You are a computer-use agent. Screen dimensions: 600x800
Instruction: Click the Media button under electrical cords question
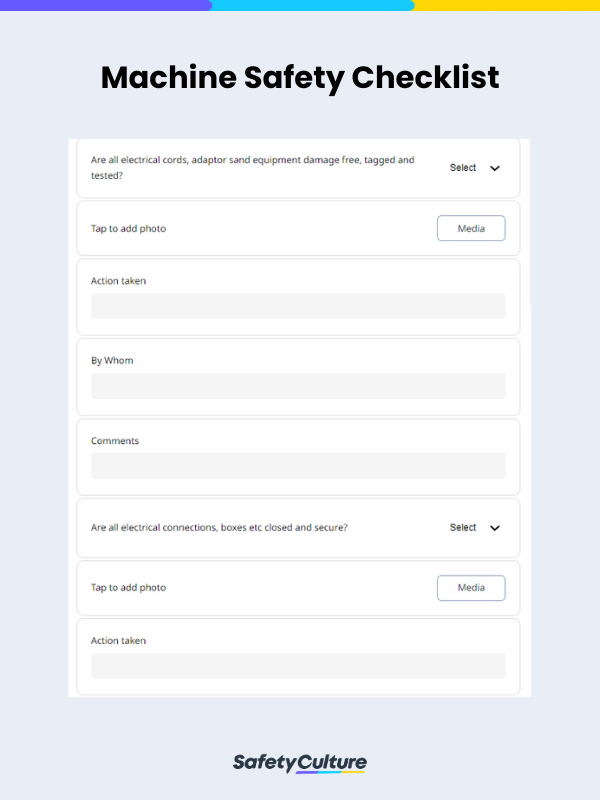pyautogui.click(x=471, y=228)
